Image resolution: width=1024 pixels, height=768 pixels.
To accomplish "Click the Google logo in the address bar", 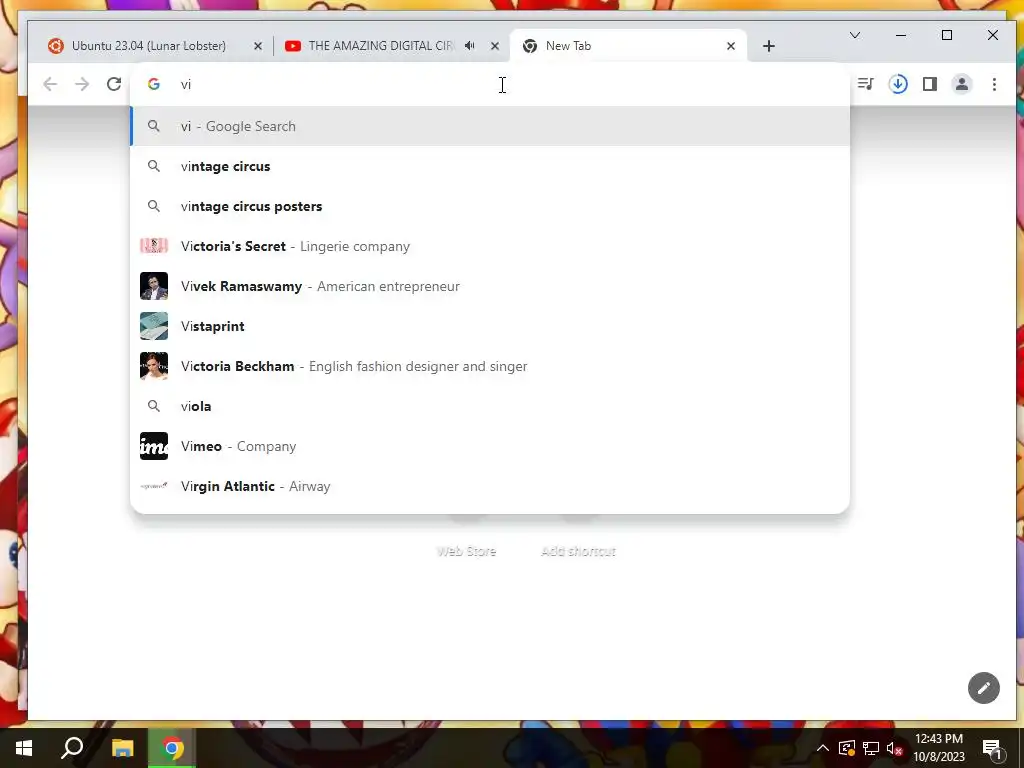I will point(153,84).
